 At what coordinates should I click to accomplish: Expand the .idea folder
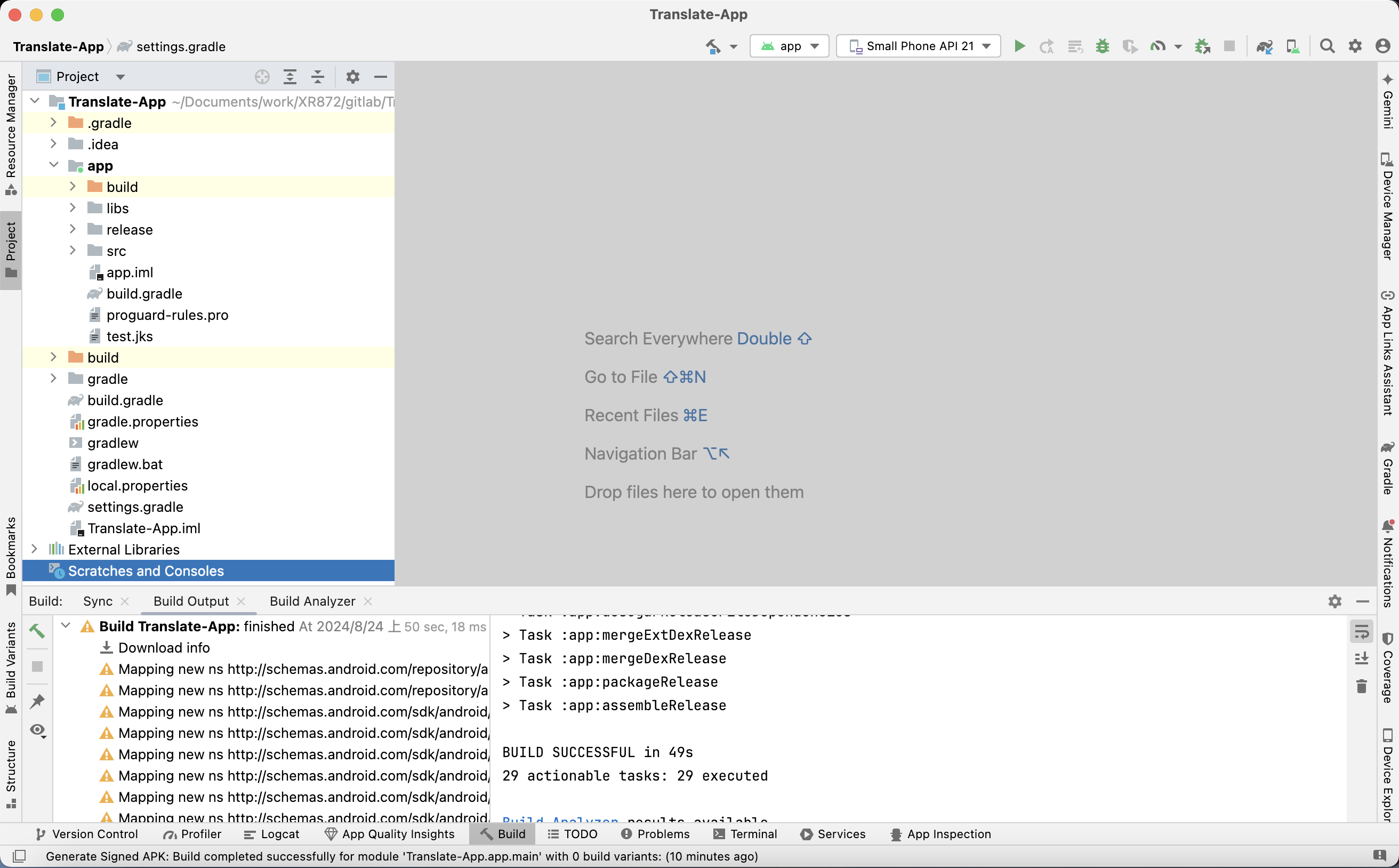(x=53, y=143)
